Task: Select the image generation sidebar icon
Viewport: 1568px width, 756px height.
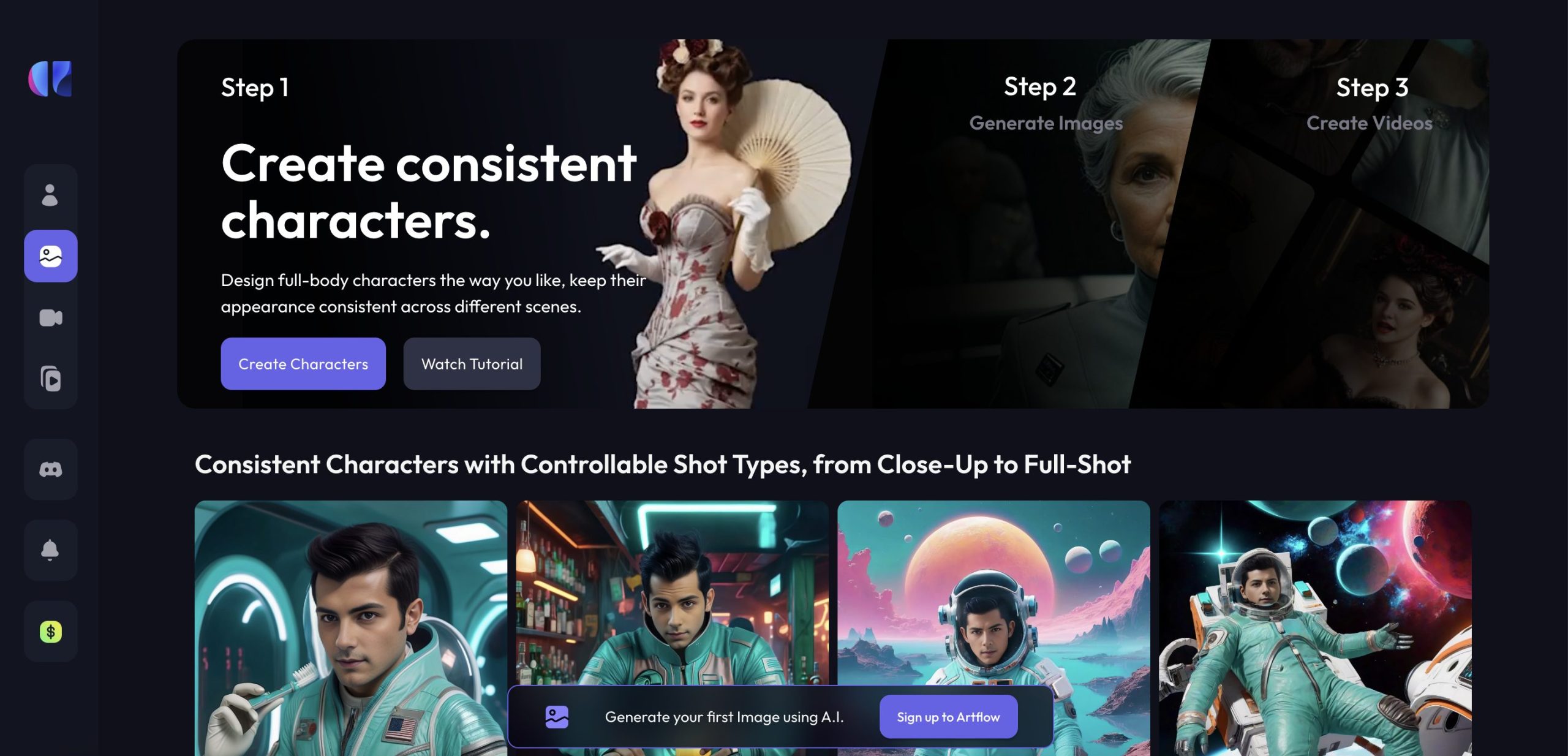Action: (51, 256)
